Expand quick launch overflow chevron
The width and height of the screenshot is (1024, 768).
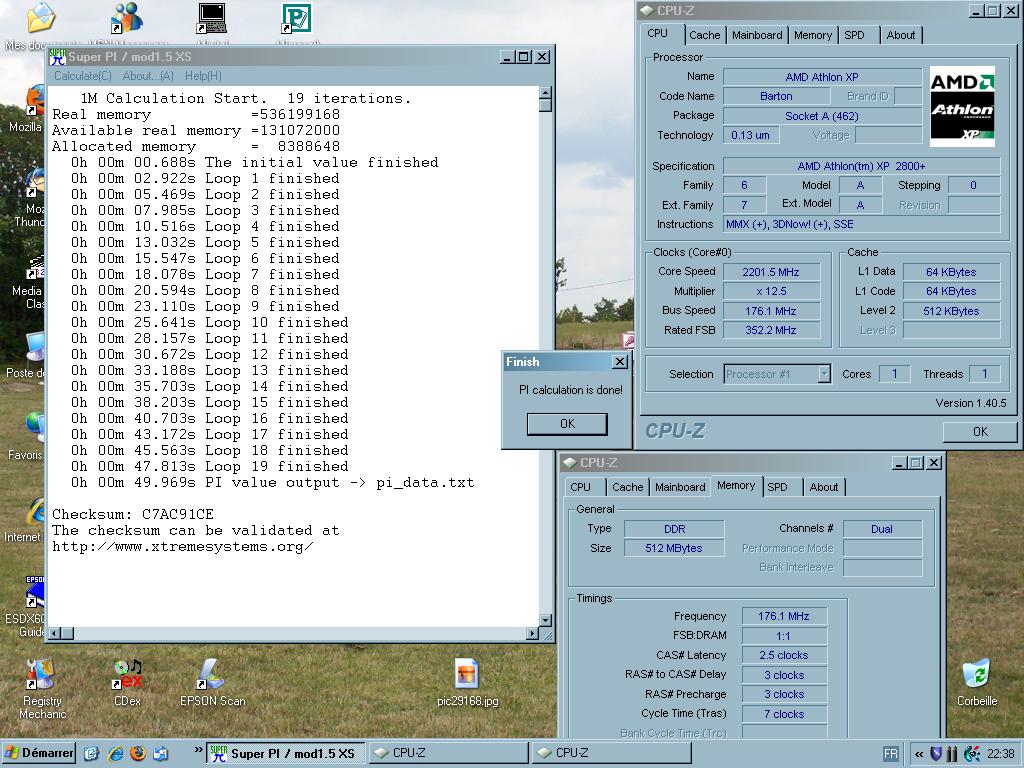199,750
